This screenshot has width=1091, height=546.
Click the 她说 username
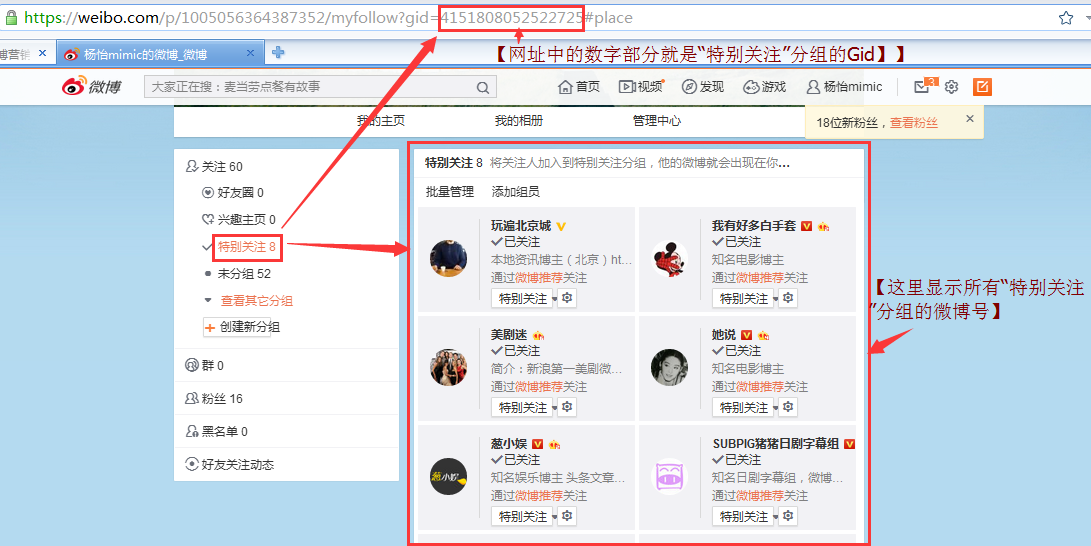[724, 335]
